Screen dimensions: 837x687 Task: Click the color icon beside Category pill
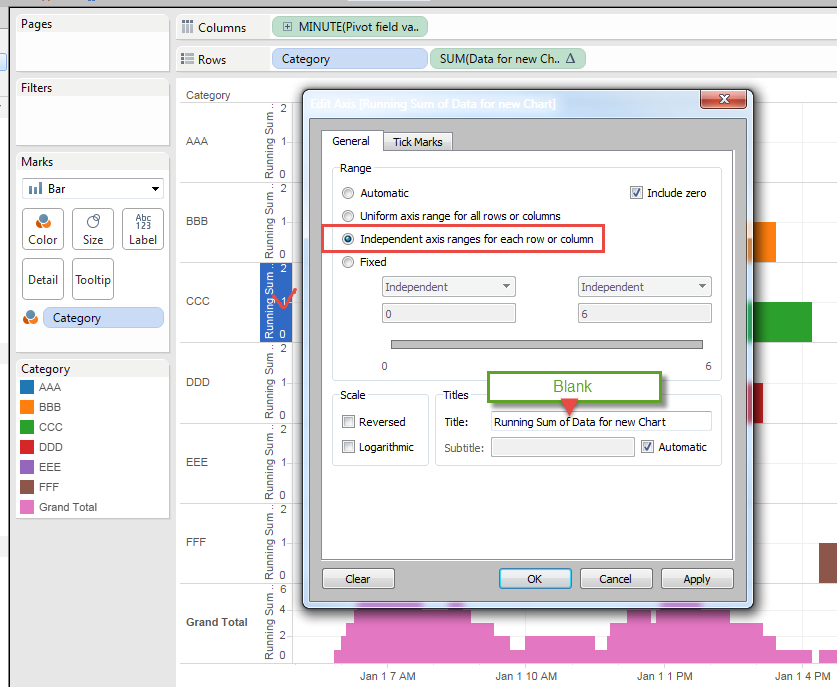point(30,318)
